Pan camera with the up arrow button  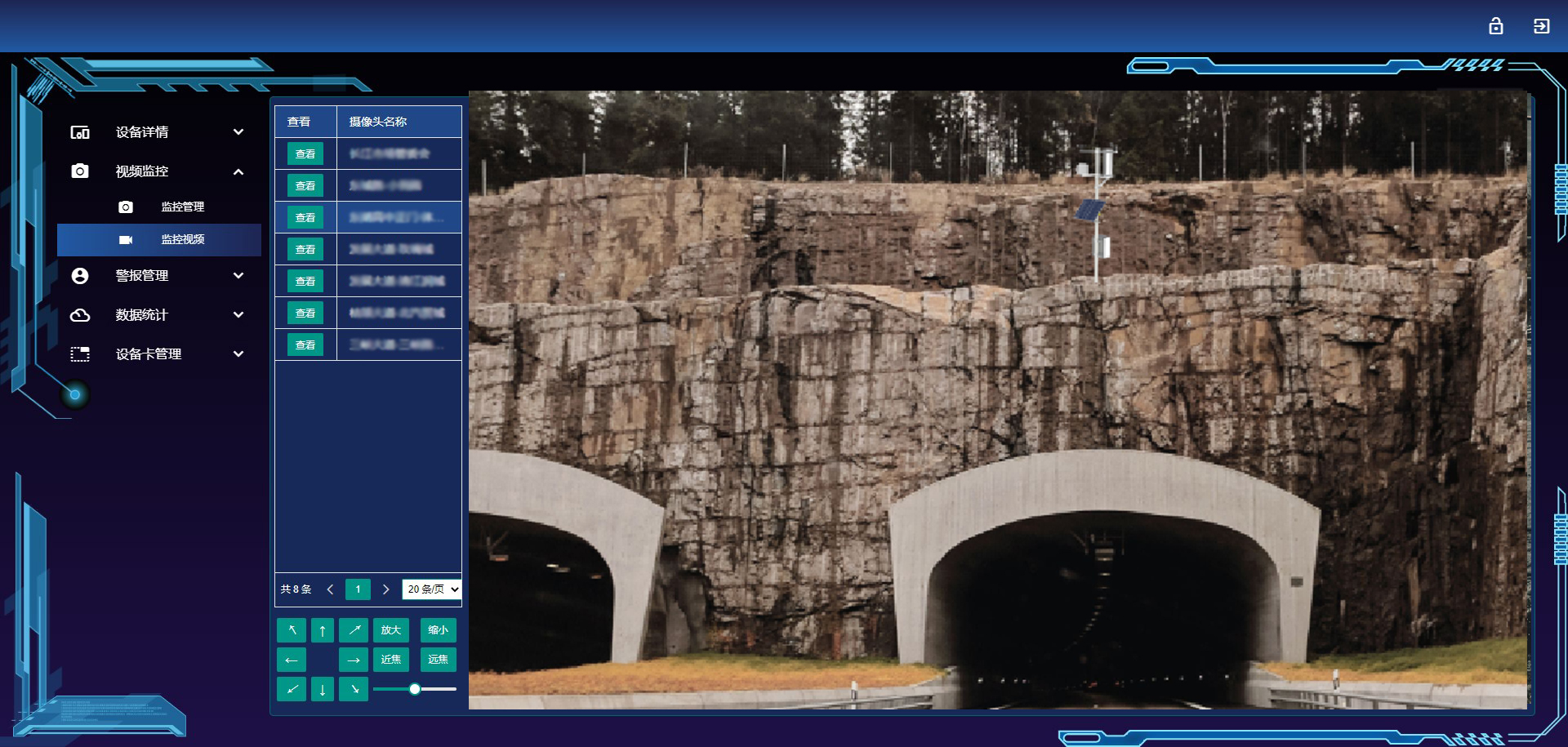323,630
